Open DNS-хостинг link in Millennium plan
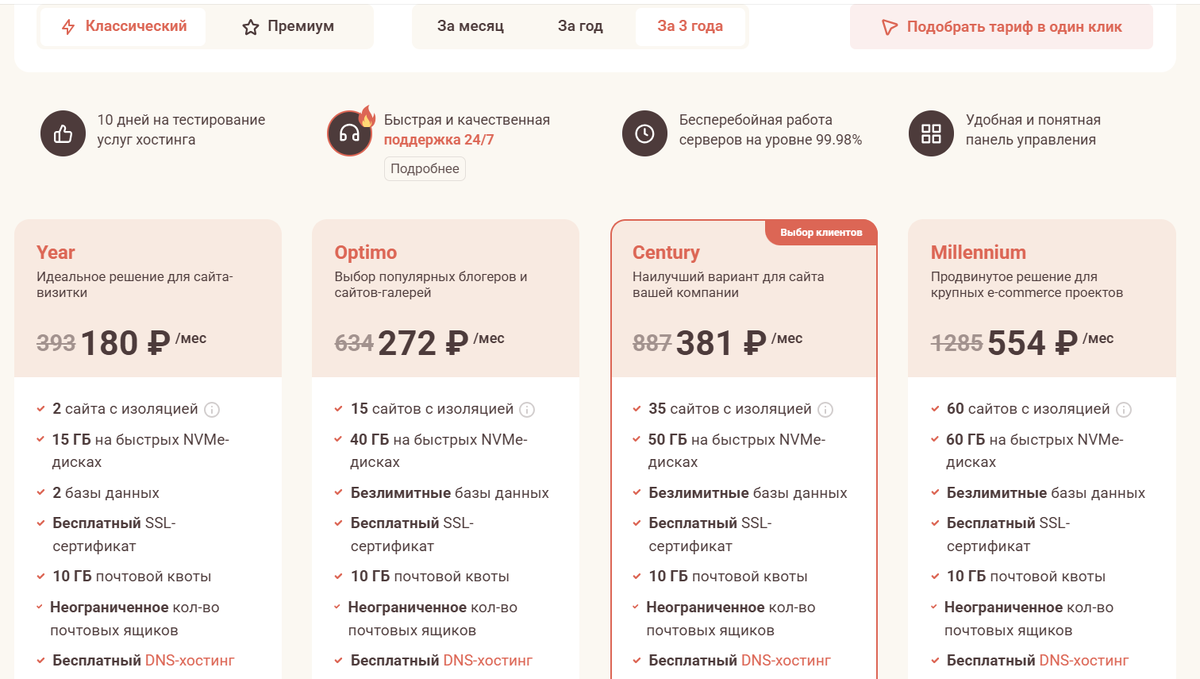1200x679 pixels. point(1084,660)
